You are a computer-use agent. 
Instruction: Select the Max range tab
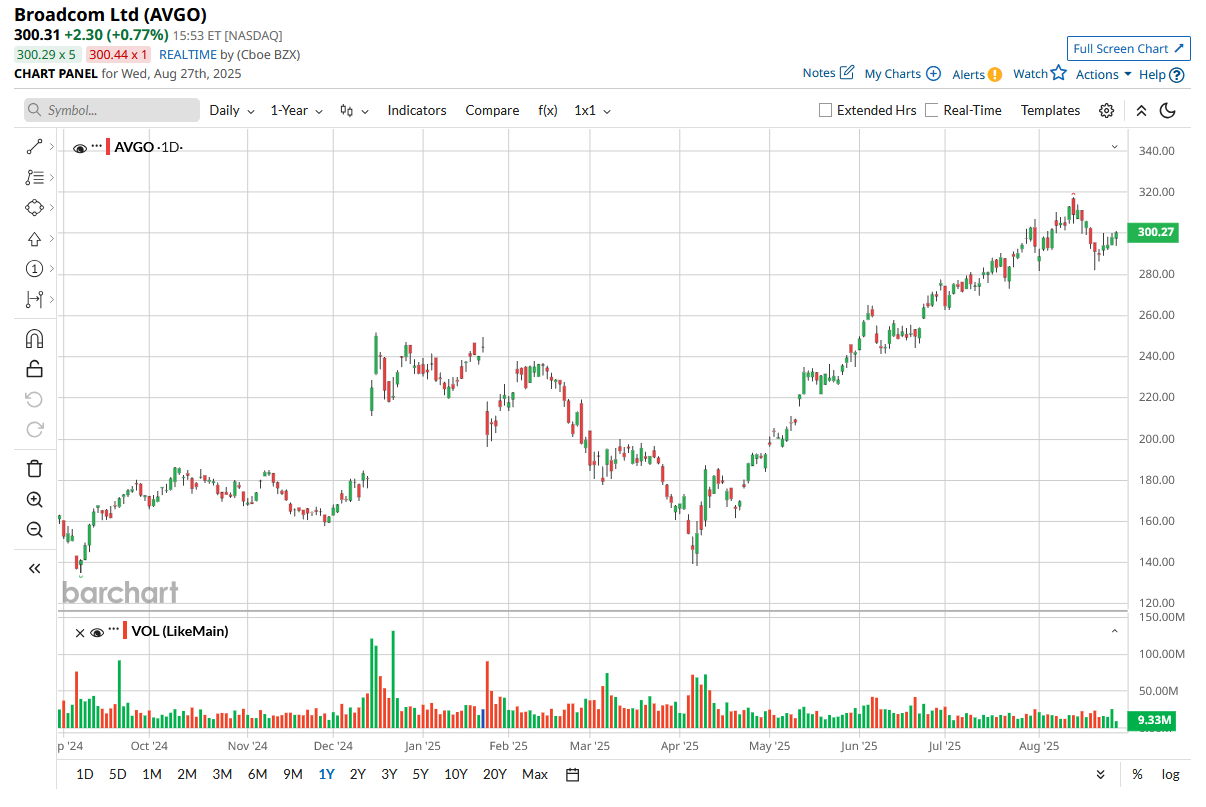click(x=535, y=774)
